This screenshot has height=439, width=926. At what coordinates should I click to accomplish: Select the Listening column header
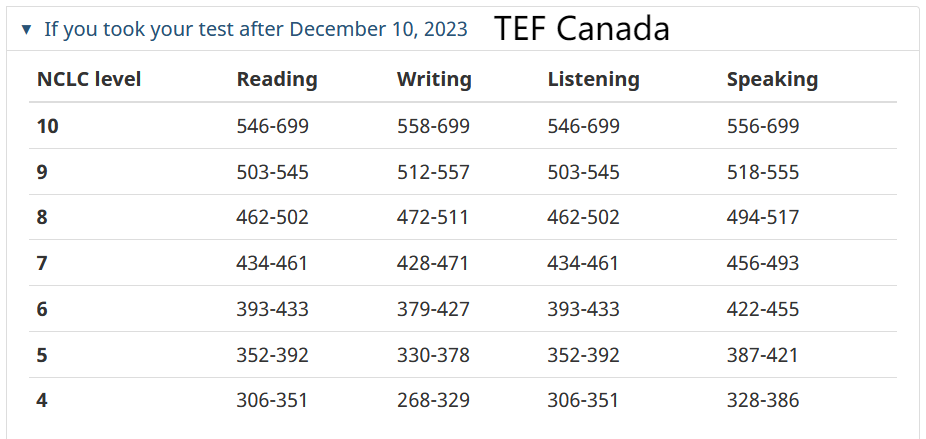click(594, 79)
